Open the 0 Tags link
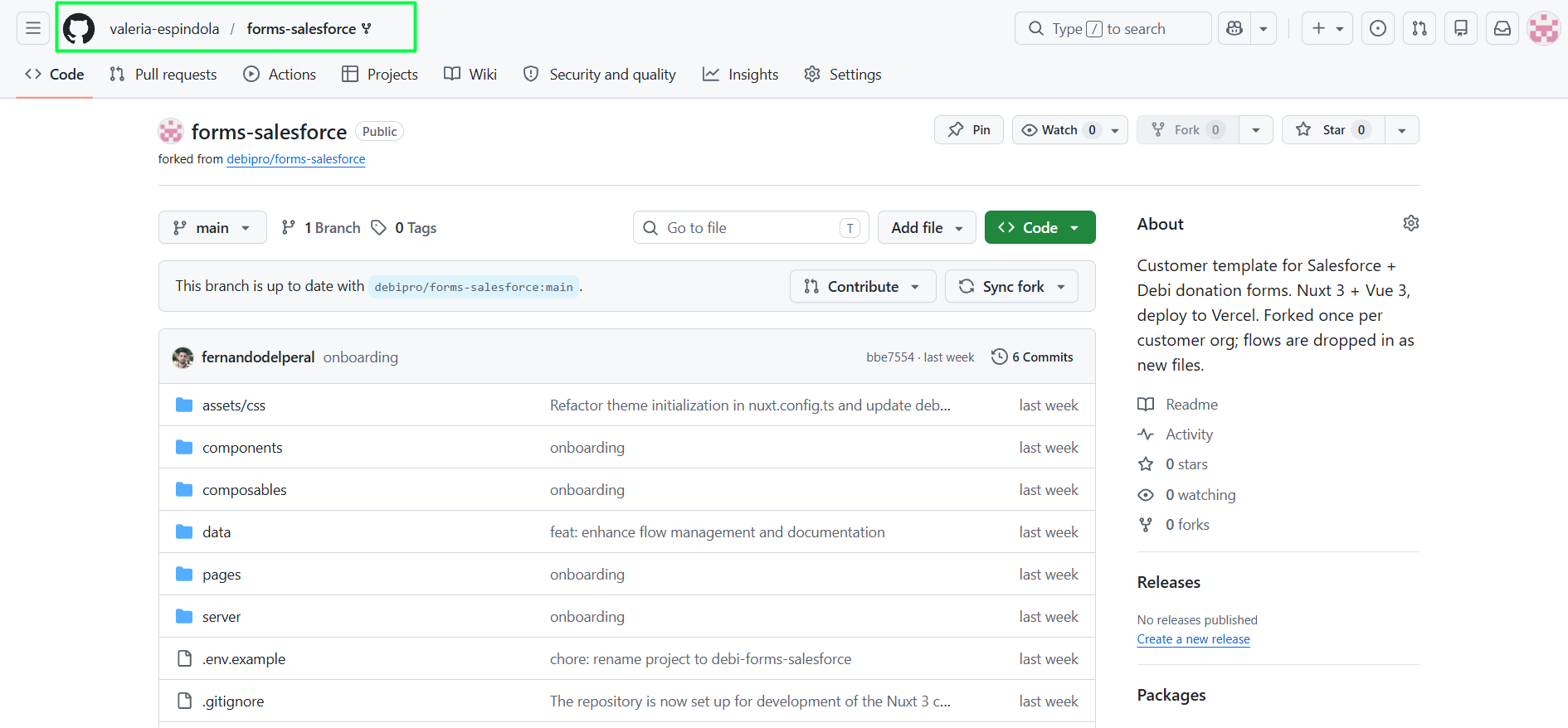1568x728 pixels. coord(404,228)
